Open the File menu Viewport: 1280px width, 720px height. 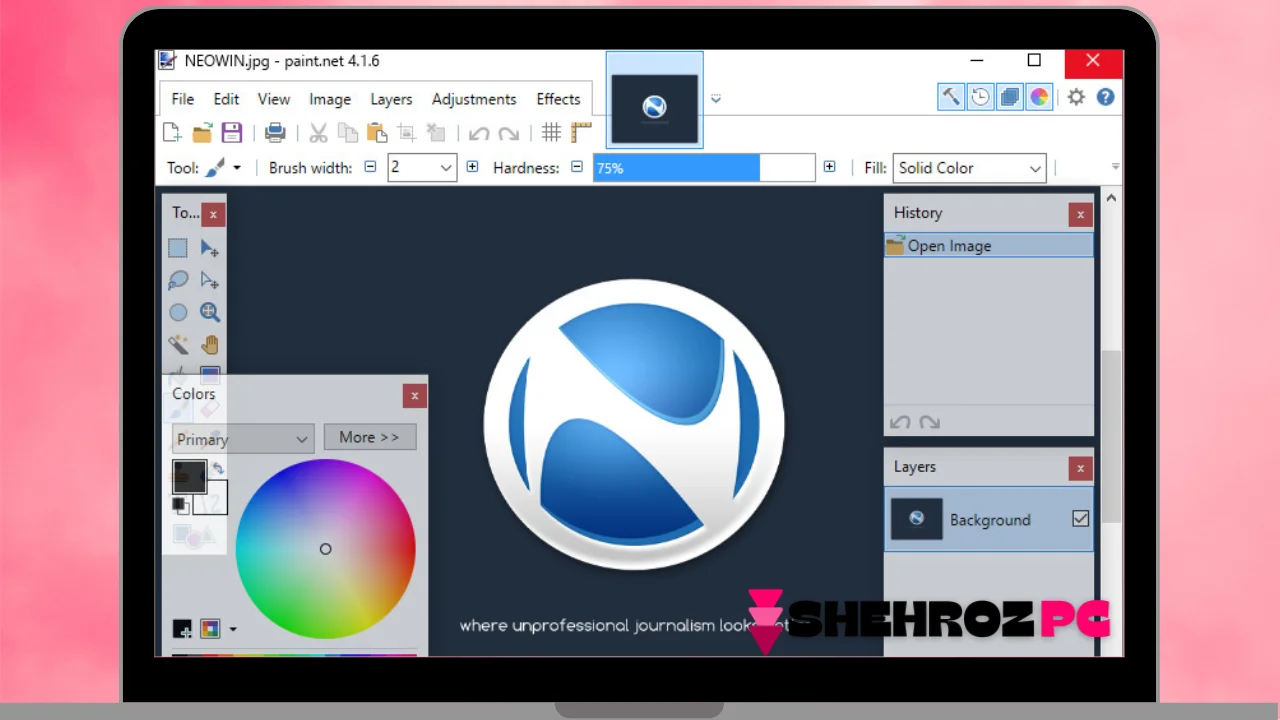tap(183, 99)
